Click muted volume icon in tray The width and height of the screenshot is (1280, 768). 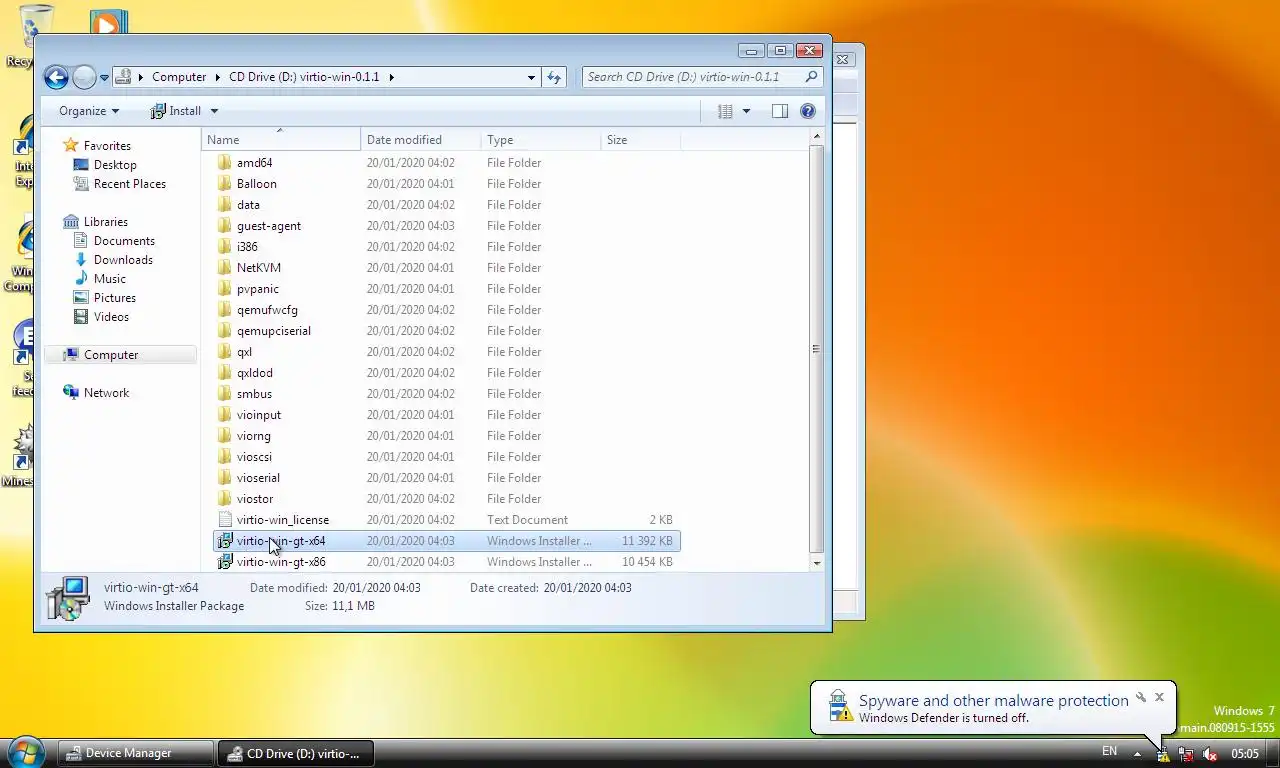point(1210,754)
